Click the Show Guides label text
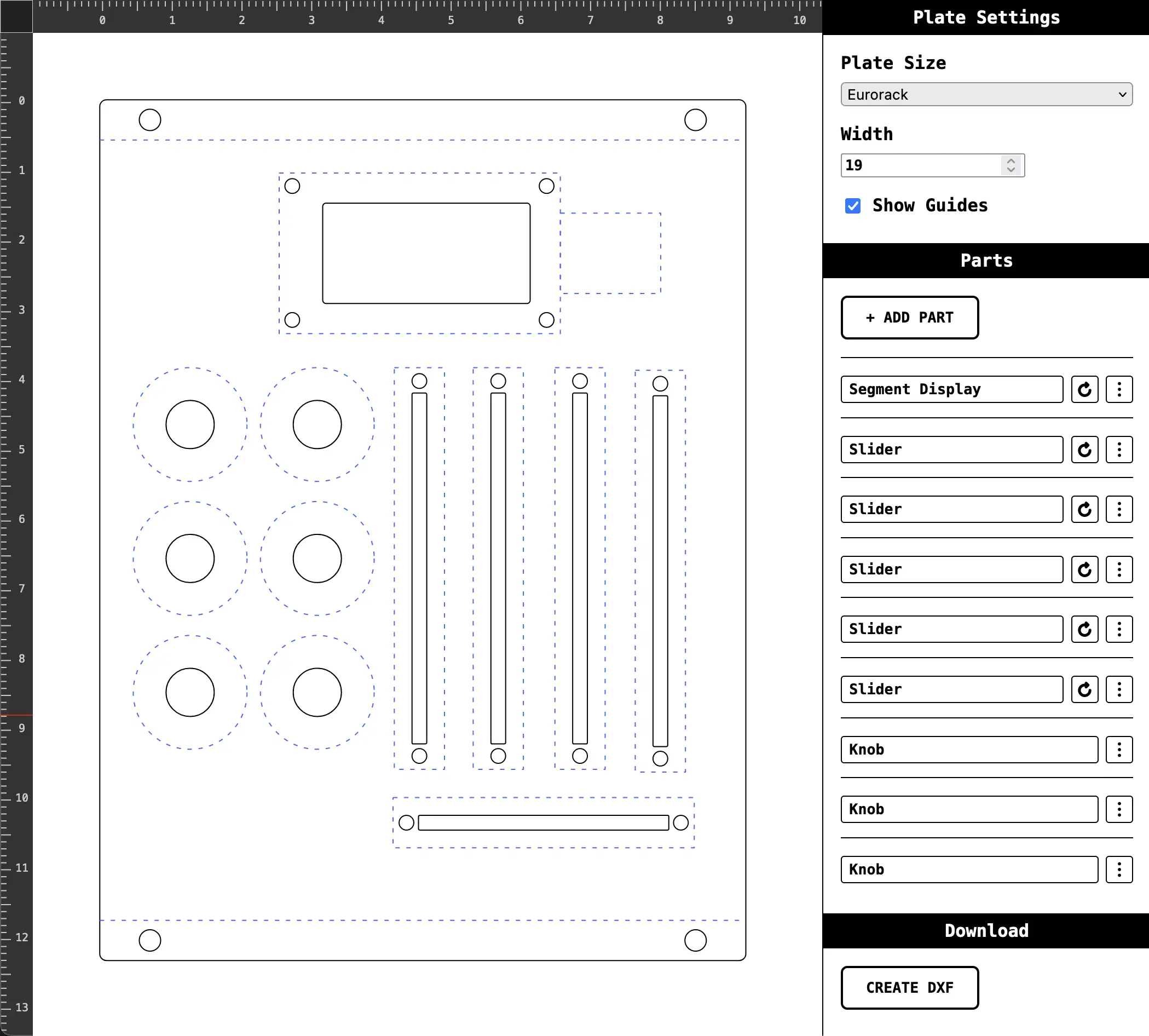The width and height of the screenshot is (1149, 1036). coord(930,205)
